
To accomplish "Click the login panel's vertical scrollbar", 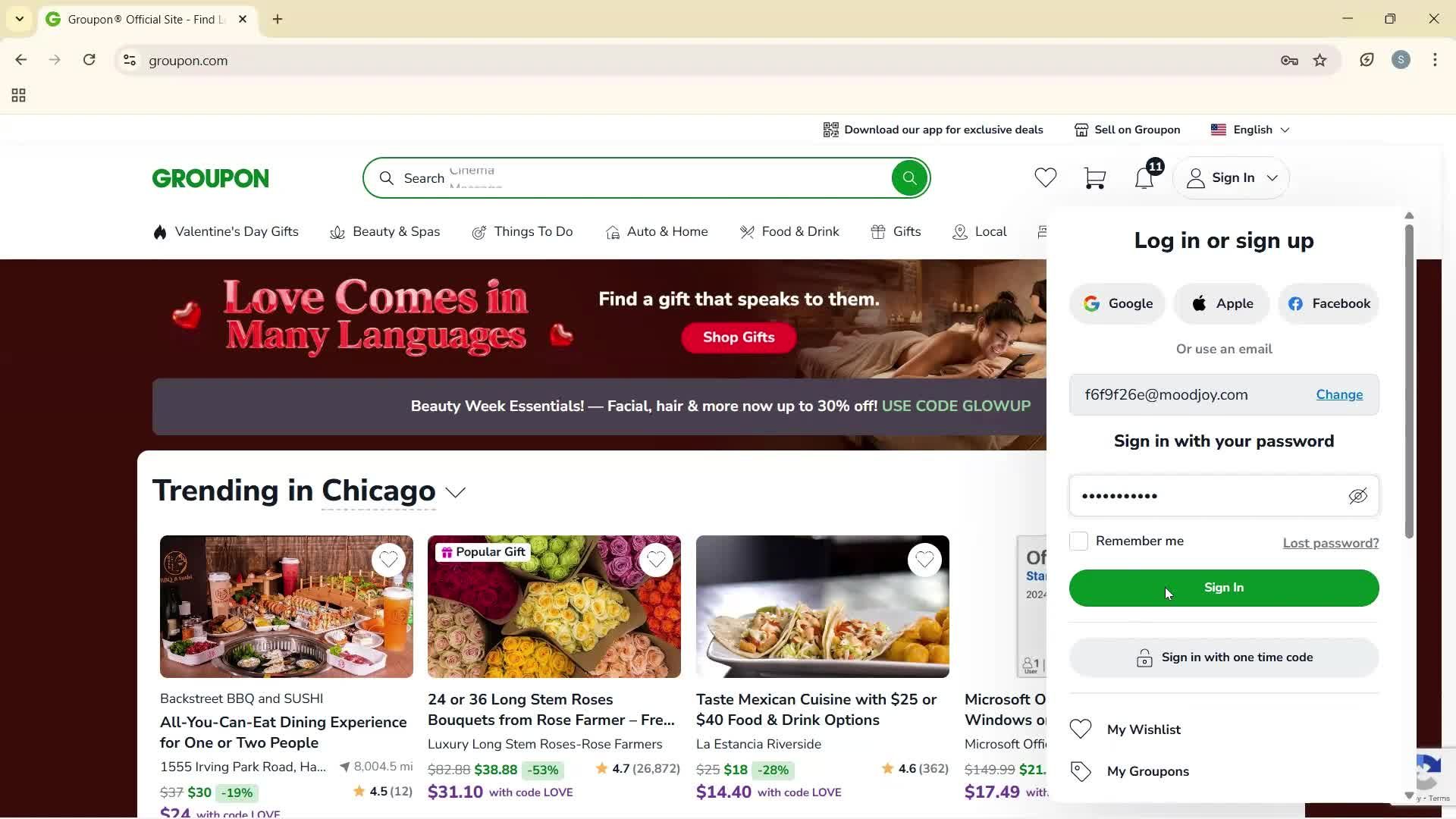I will click(x=1409, y=379).
